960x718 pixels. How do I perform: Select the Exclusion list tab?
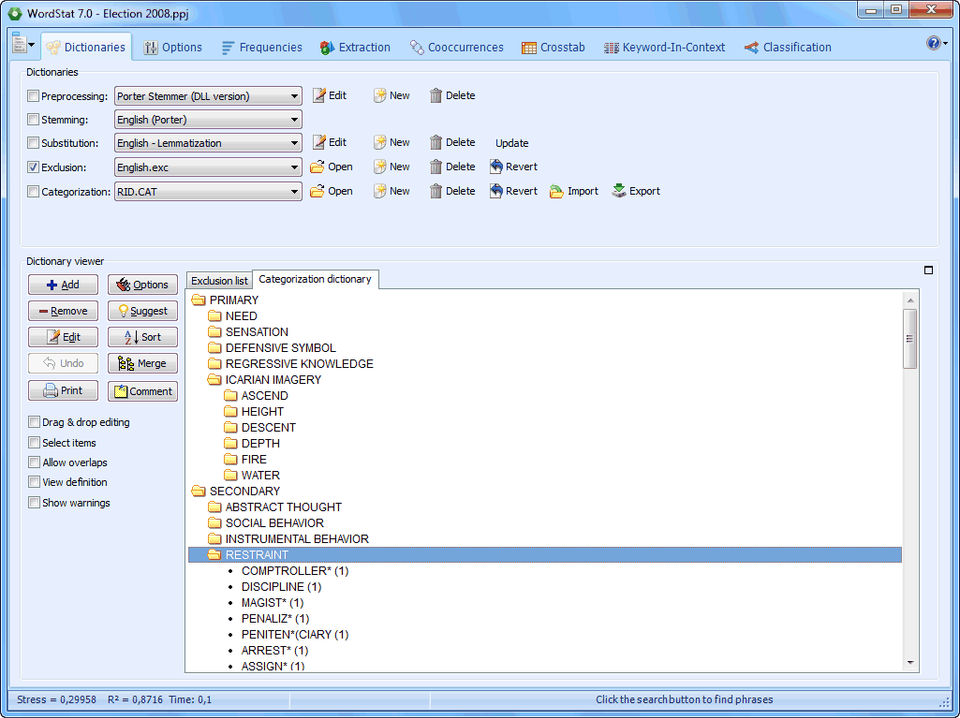219,280
